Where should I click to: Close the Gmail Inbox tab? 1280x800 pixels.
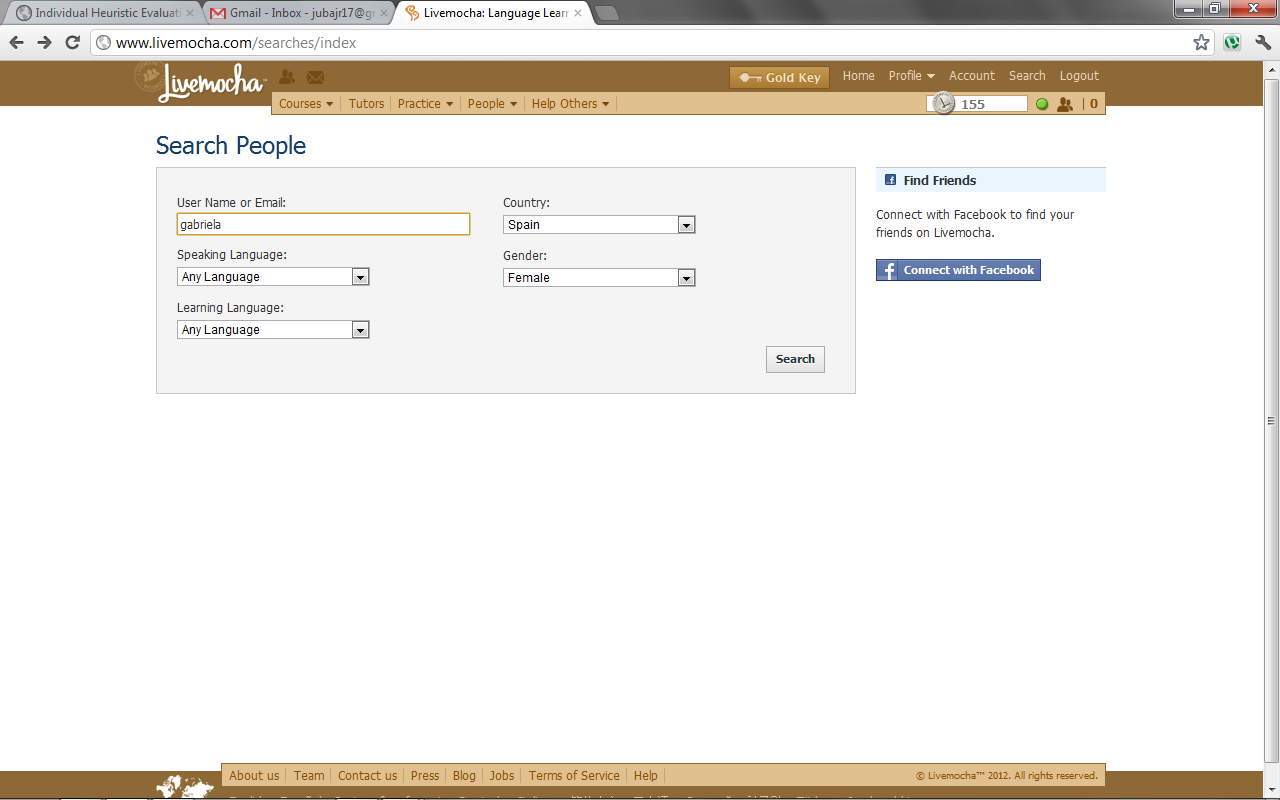pos(384,13)
